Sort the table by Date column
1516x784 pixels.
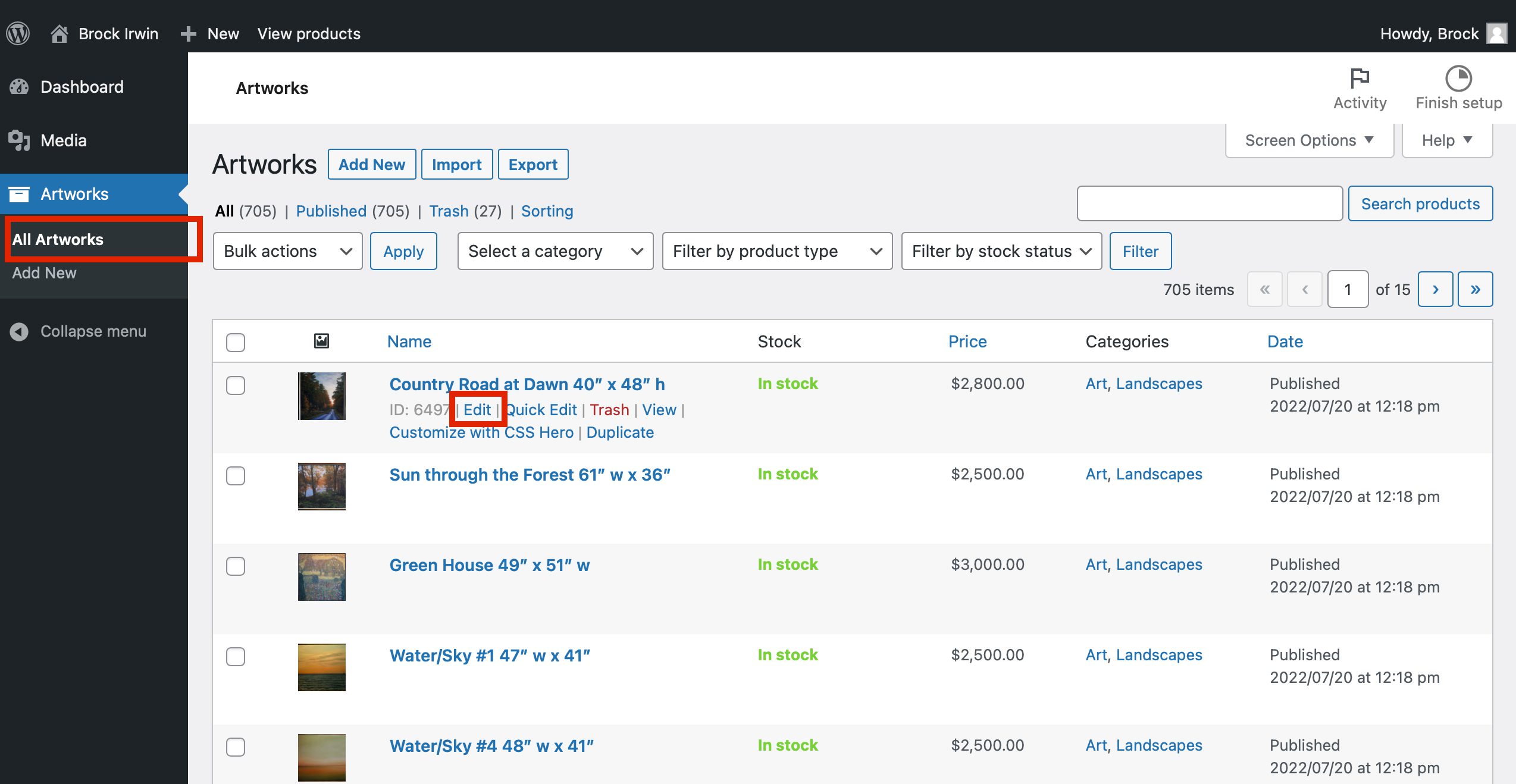pyautogui.click(x=1285, y=341)
